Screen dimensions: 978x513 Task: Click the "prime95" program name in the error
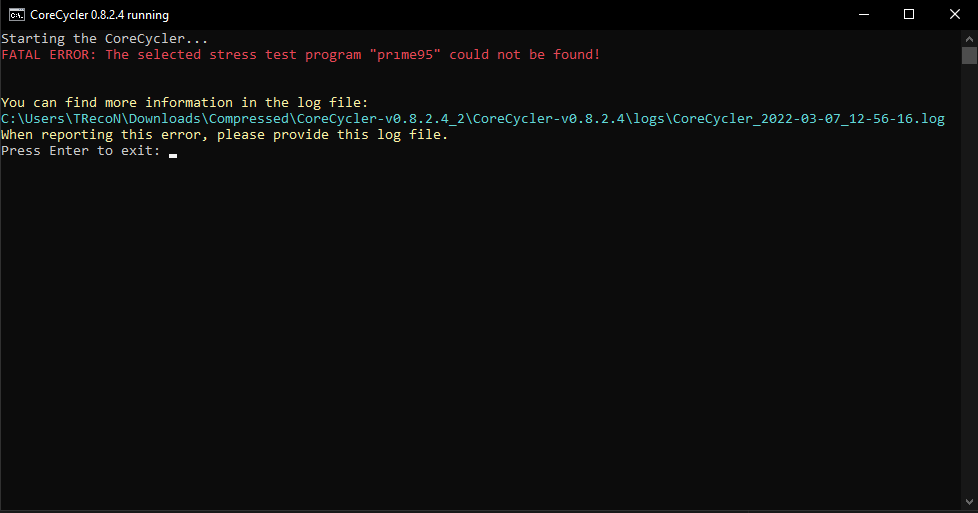405,55
